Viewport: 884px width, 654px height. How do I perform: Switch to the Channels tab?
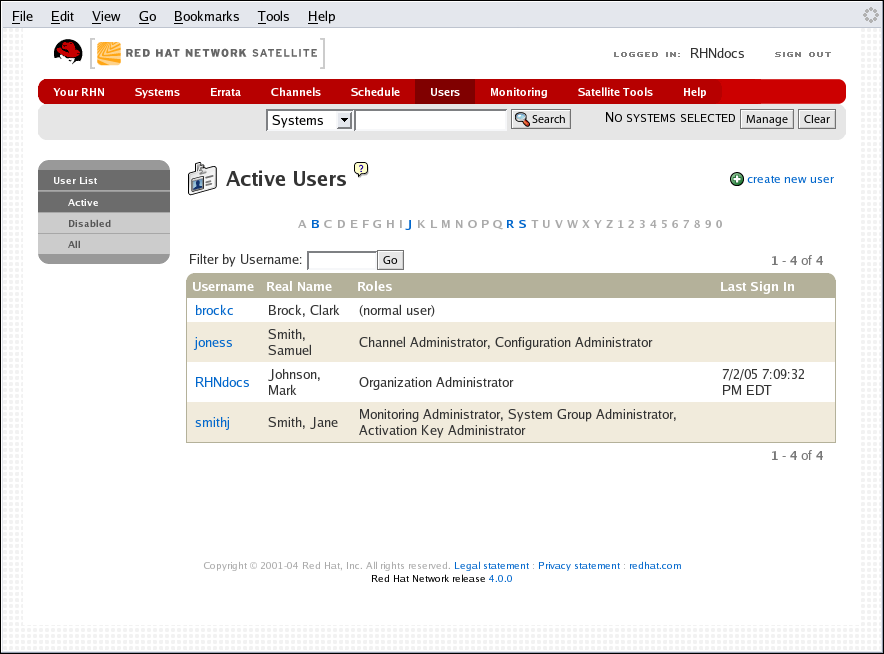[x=295, y=92]
